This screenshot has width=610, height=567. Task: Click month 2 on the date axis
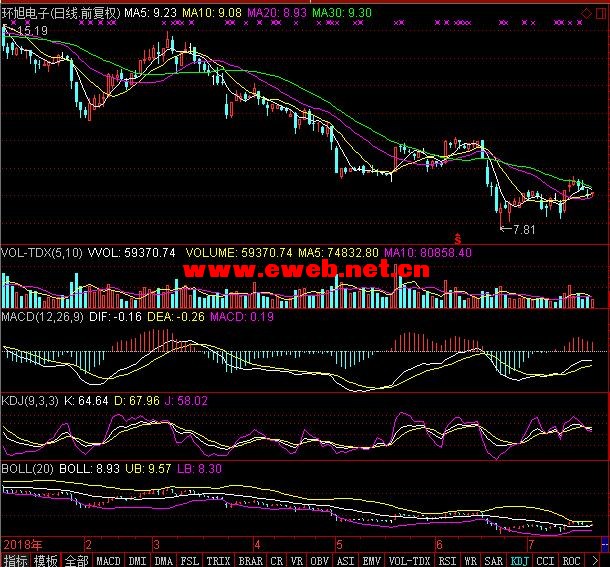click(88, 544)
